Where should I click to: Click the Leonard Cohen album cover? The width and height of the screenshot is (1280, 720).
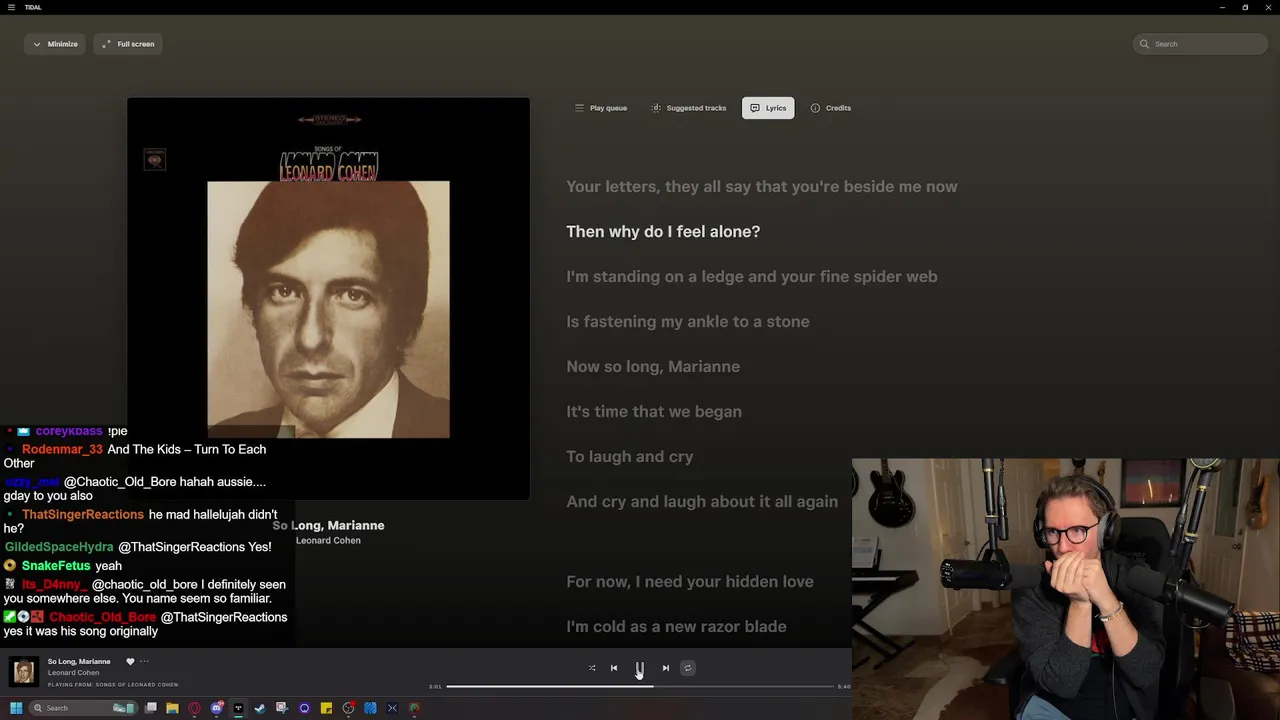328,298
